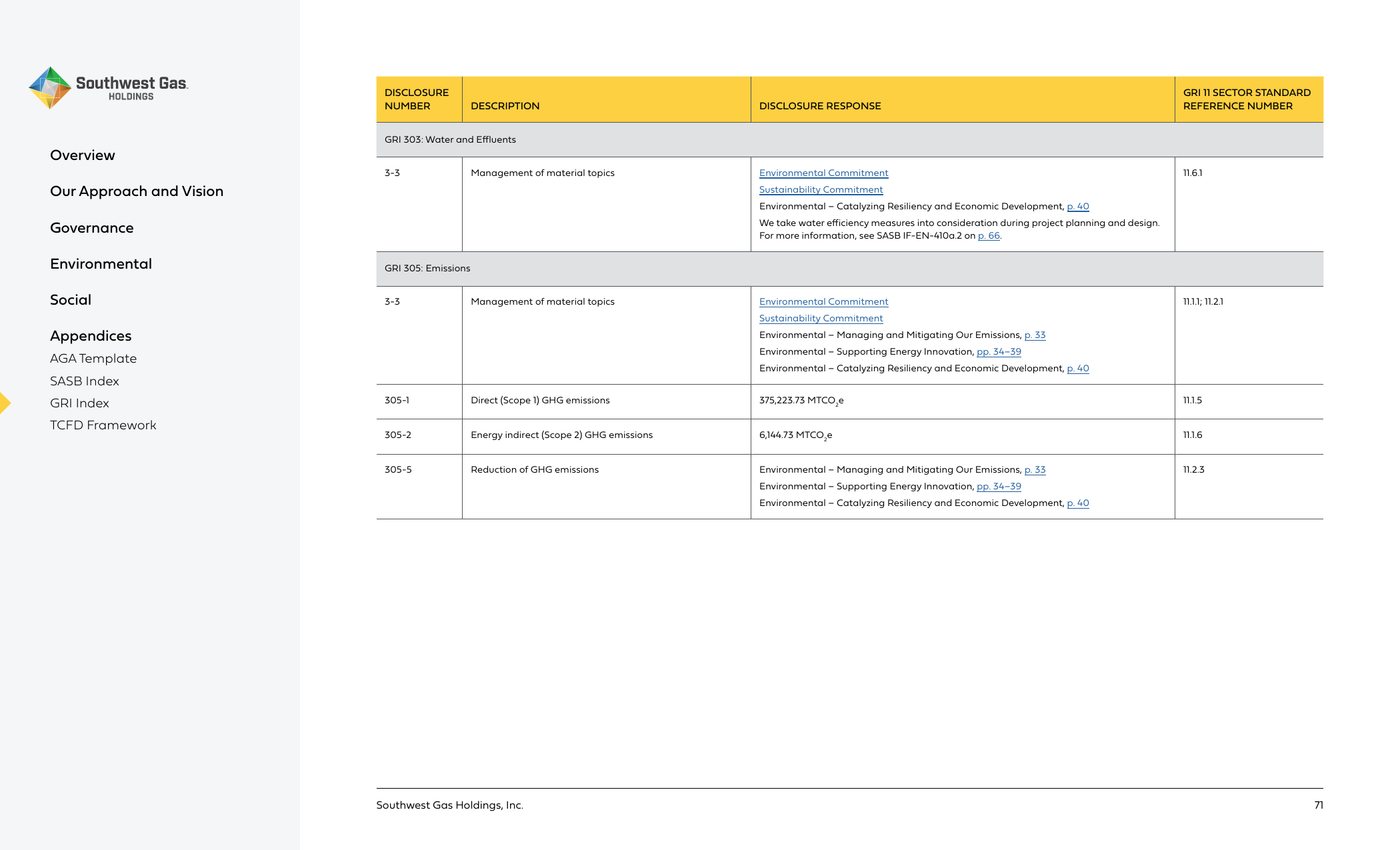Click Energy indirect (Scope 2) GHG emissions description
Viewport: 1400px width, 850px height.
click(x=561, y=435)
